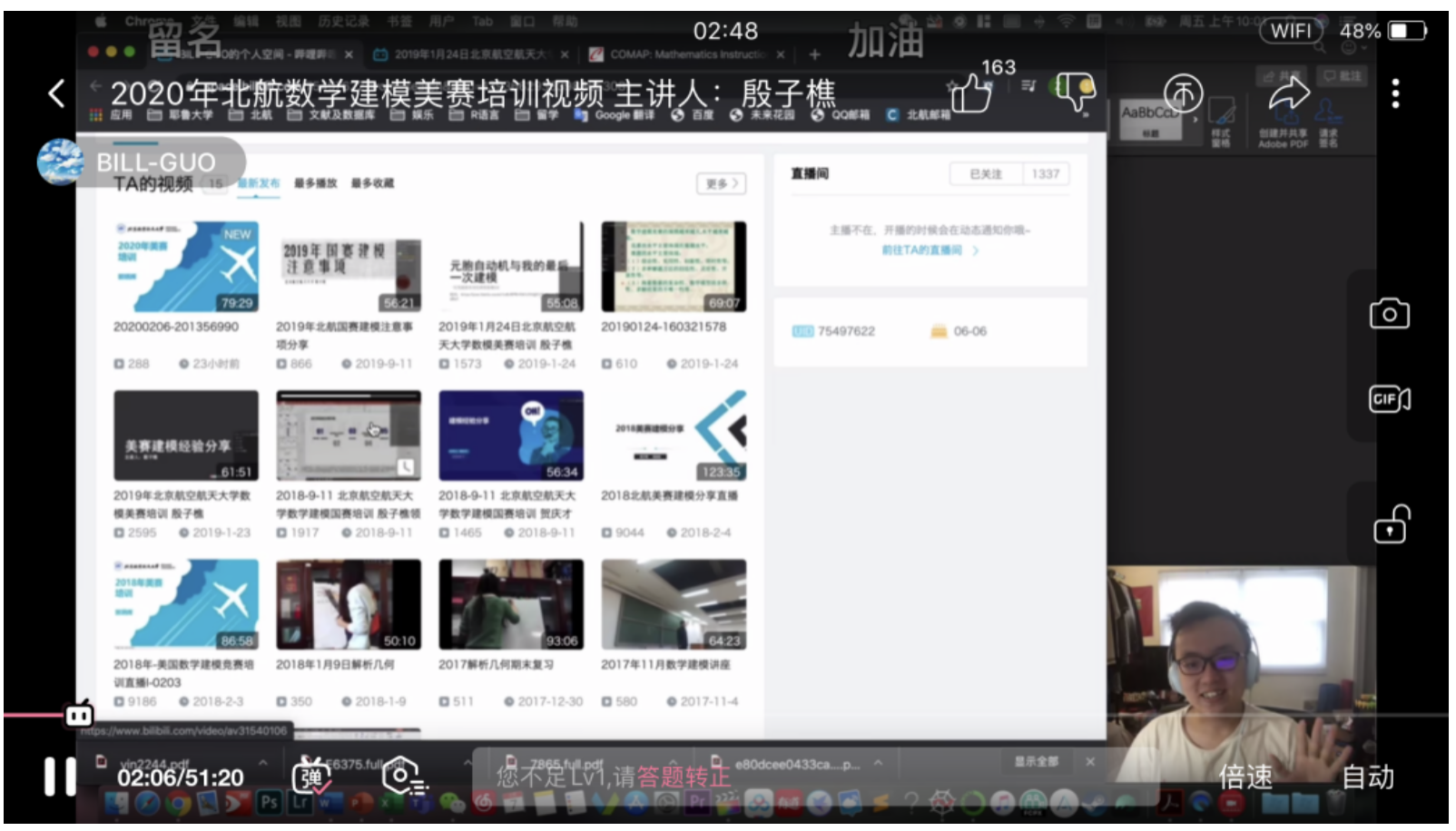Expand the video list with the 更多 button

[x=721, y=183]
